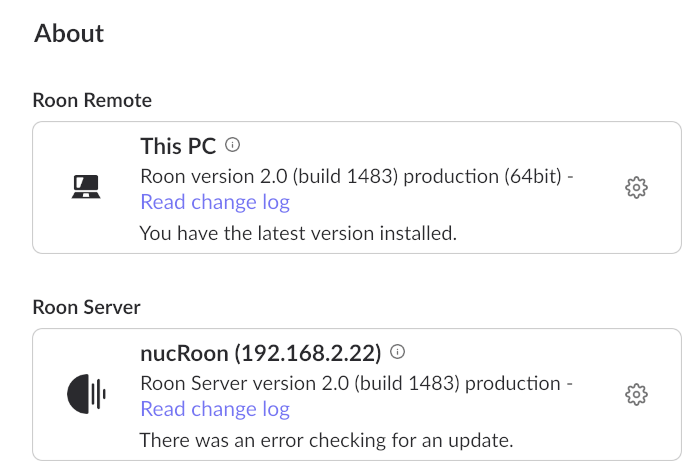This screenshot has width=692, height=473.
Task: Select the This PC device title
Action: [178, 146]
